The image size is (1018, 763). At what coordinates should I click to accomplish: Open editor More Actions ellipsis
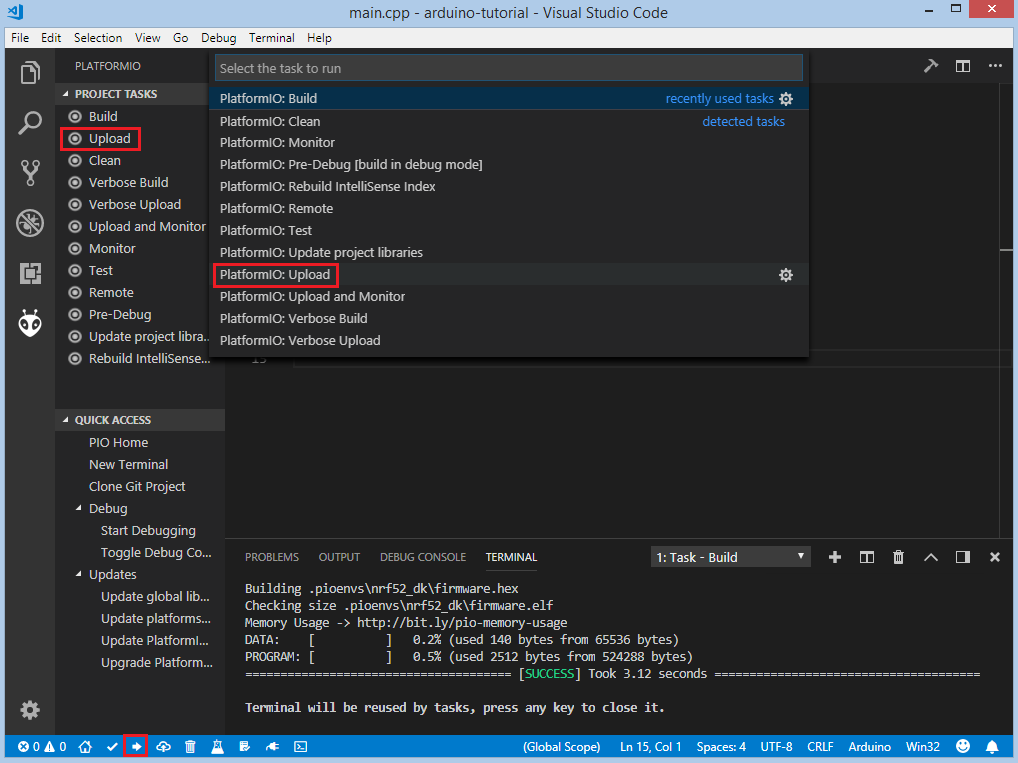[x=995, y=66]
